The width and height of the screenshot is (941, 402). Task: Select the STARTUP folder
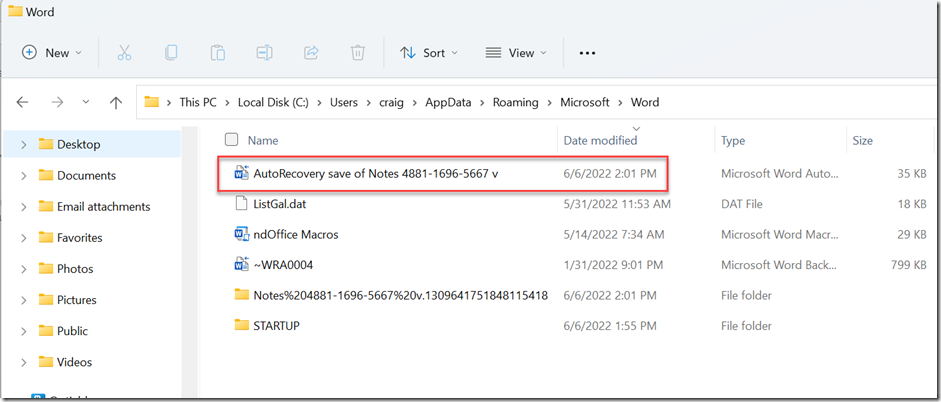pos(277,326)
